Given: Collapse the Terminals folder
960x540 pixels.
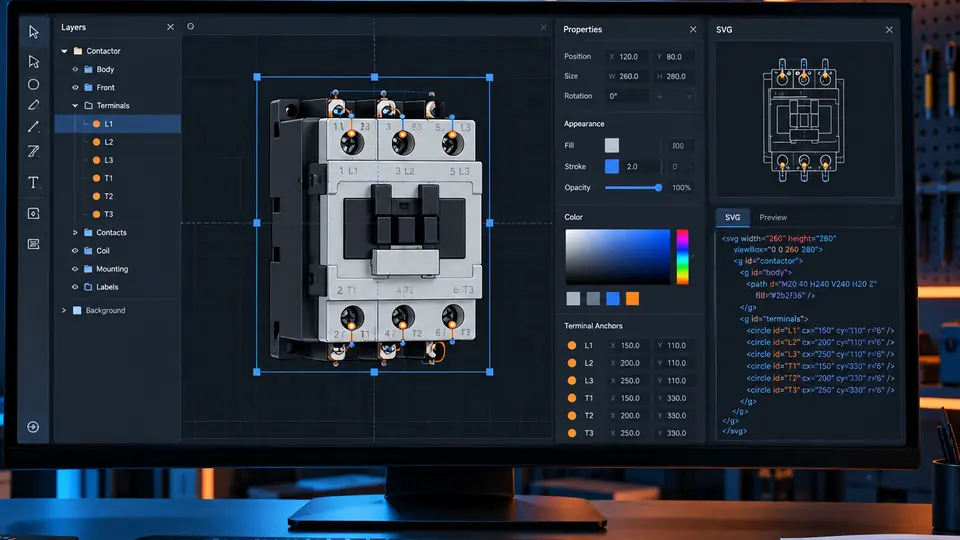Looking at the screenshot, I should pyautogui.click(x=75, y=105).
